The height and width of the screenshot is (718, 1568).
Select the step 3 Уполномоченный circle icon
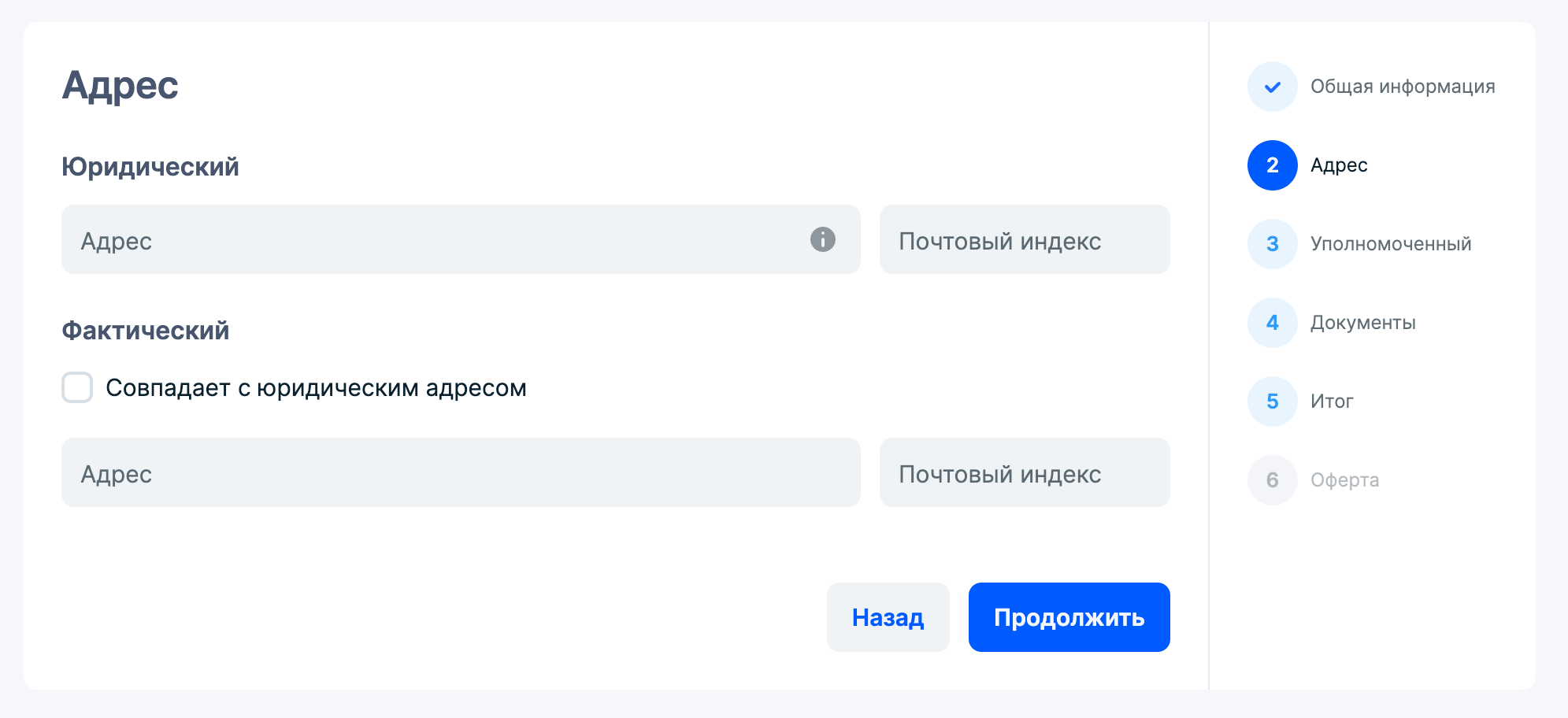(x=1272, y=244)
